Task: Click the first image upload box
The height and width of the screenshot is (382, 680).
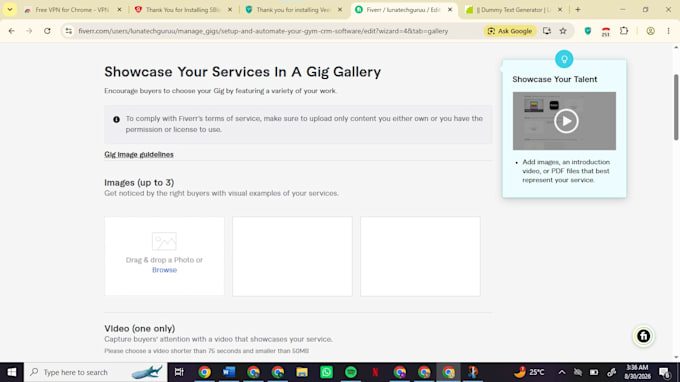Action: pyautogui.click(x=164, y=256)
